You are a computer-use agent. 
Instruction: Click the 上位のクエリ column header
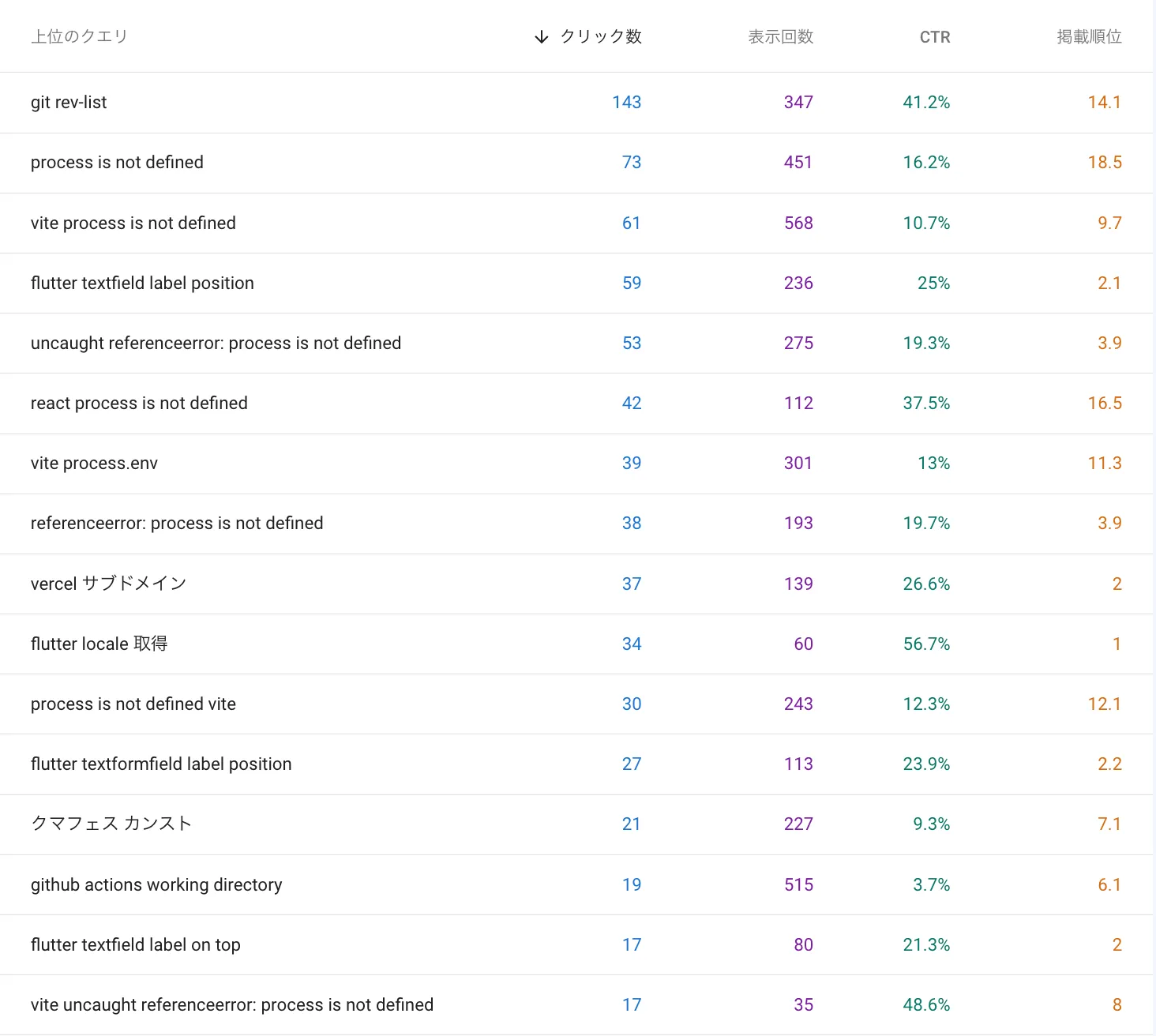[x=79, y=36]
